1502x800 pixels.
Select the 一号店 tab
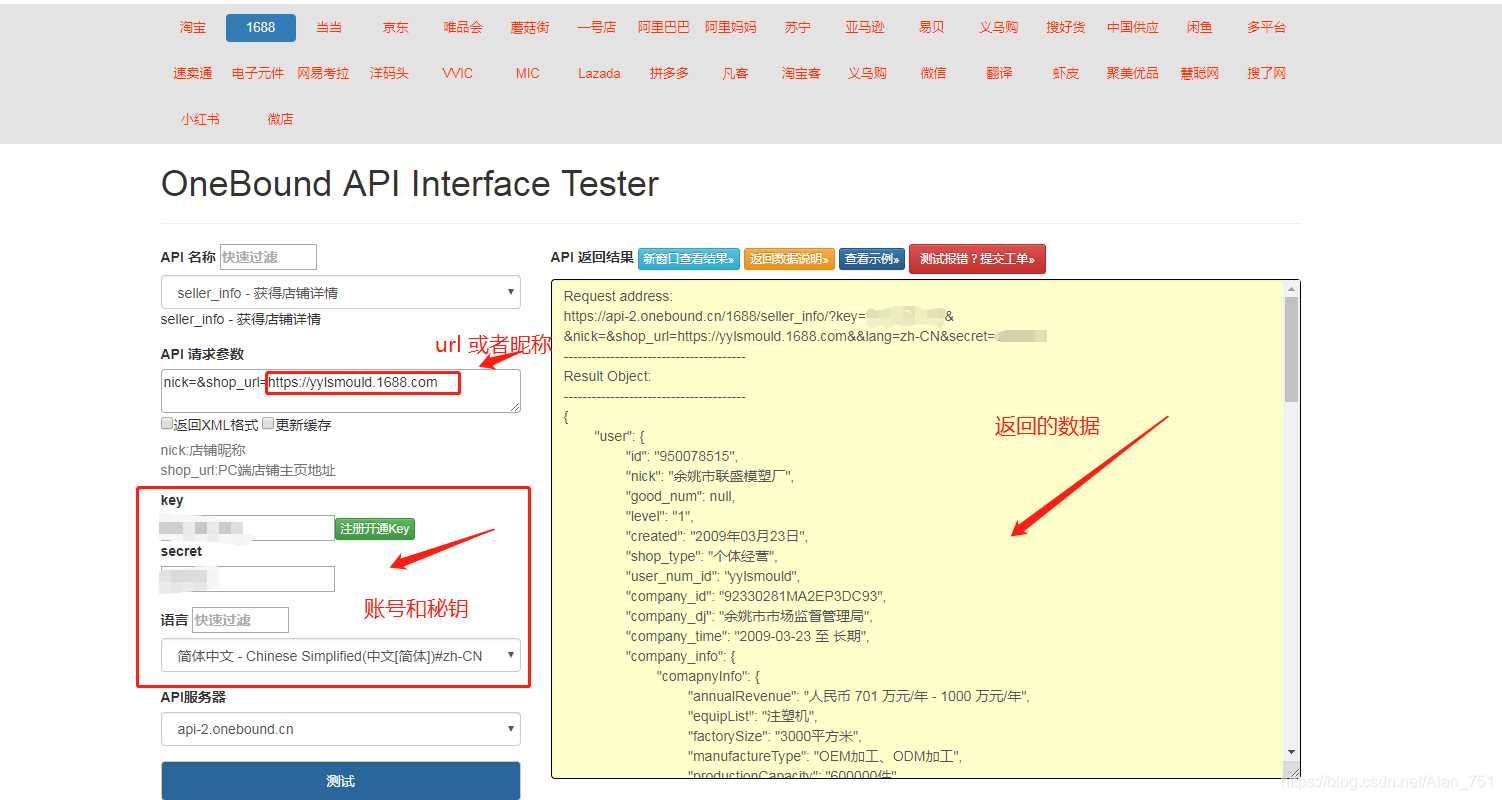pos(597,28)
